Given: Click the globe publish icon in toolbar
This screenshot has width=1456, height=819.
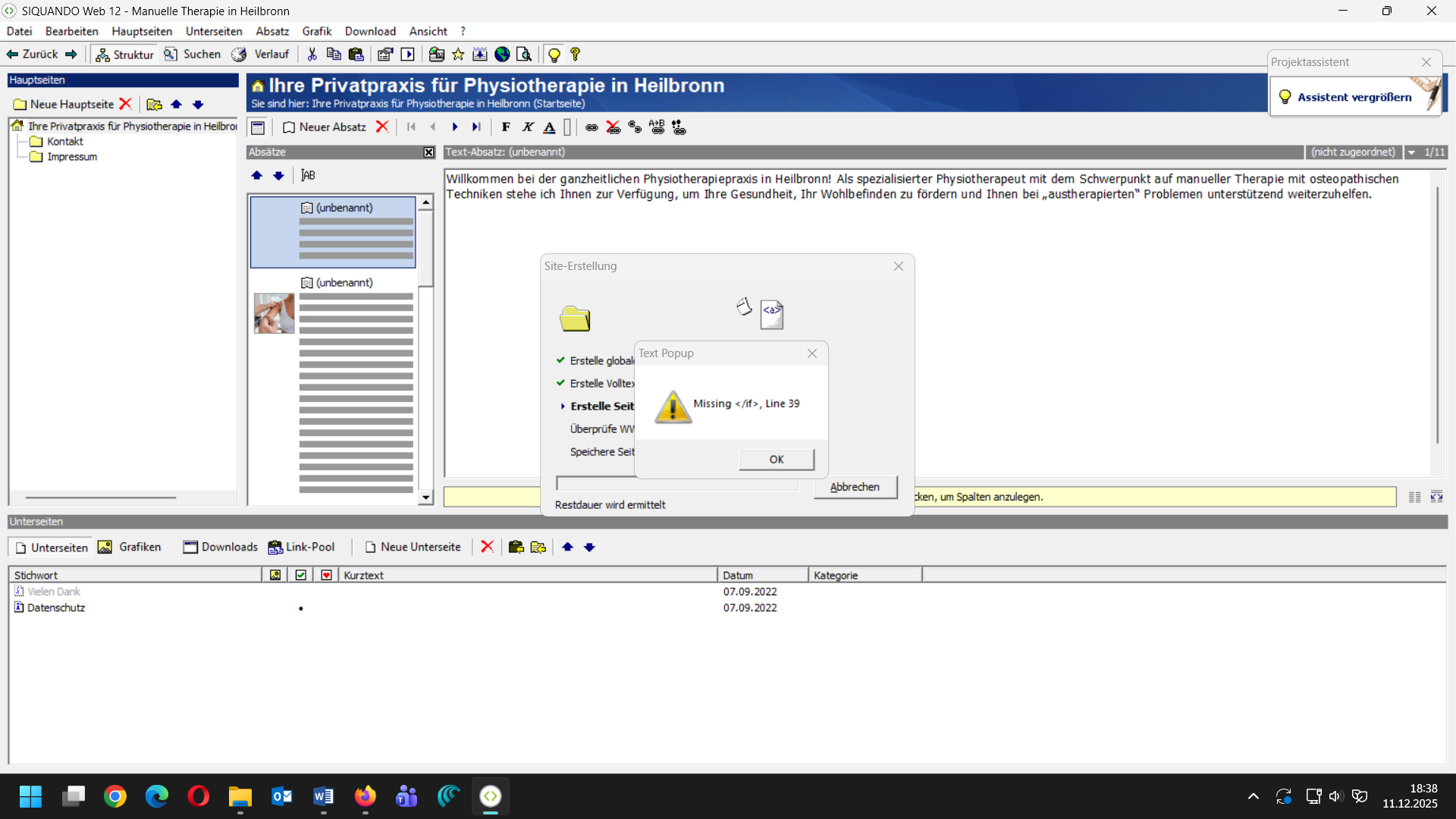Looking at the screenshot, I should click(502, 55).
